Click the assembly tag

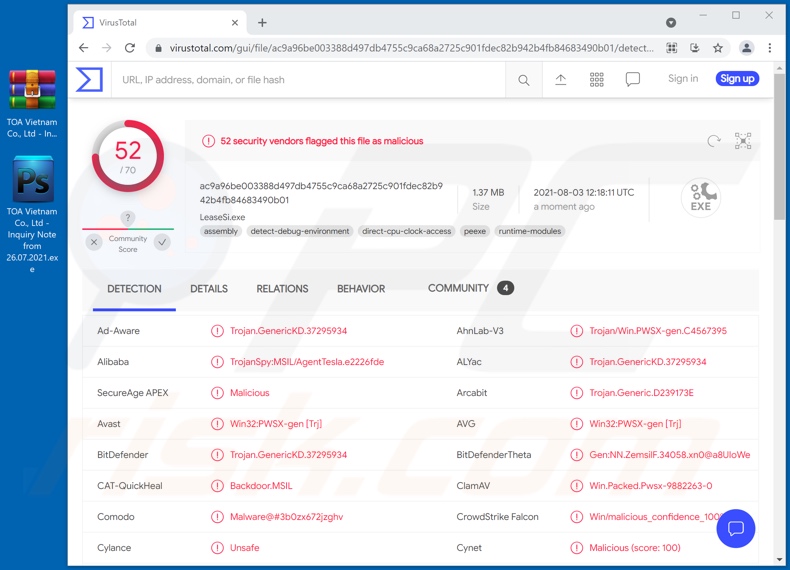click(x=221, y=231)
